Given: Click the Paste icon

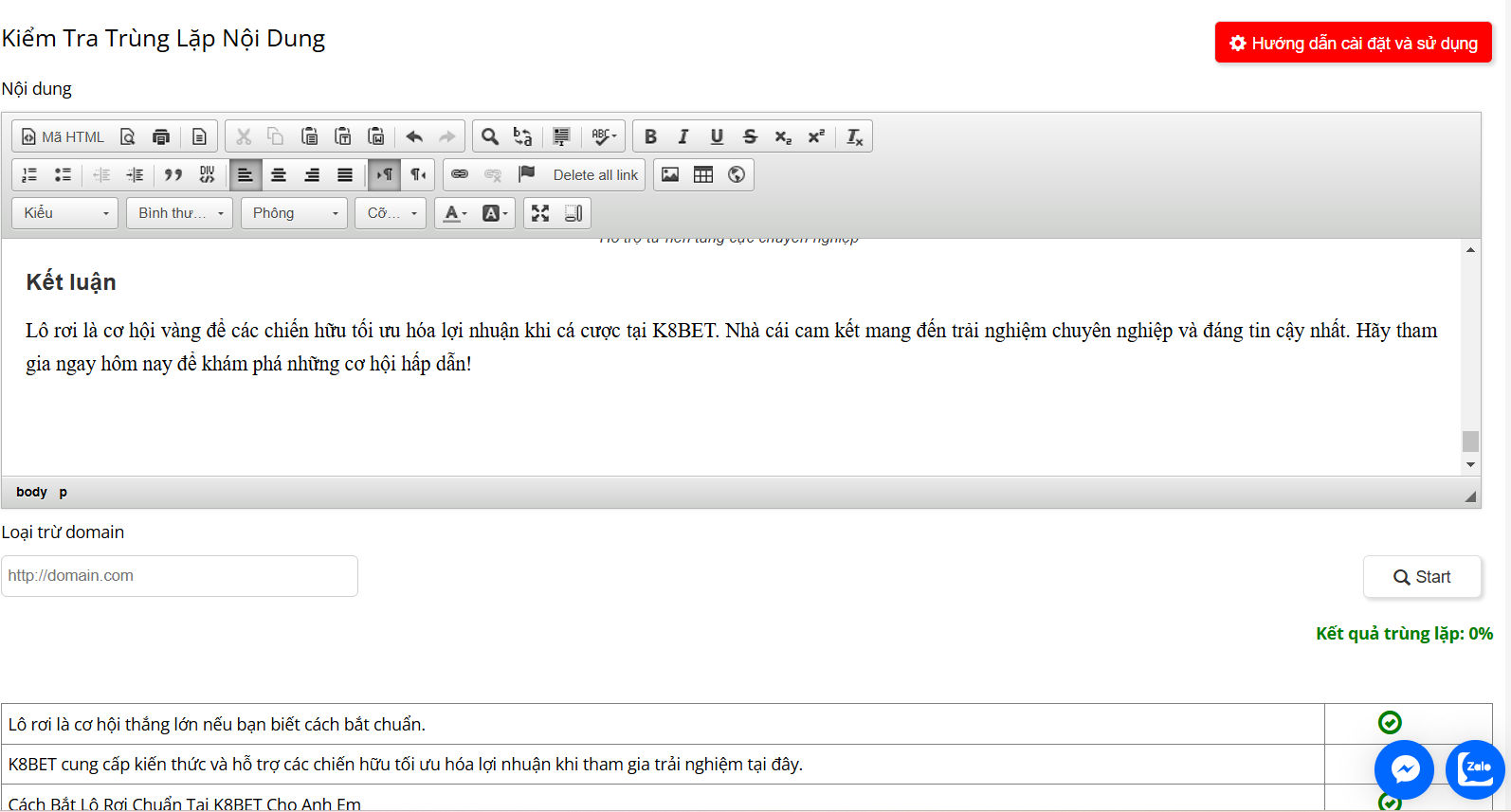Looking at the screenshot, I should pos(309,136).
